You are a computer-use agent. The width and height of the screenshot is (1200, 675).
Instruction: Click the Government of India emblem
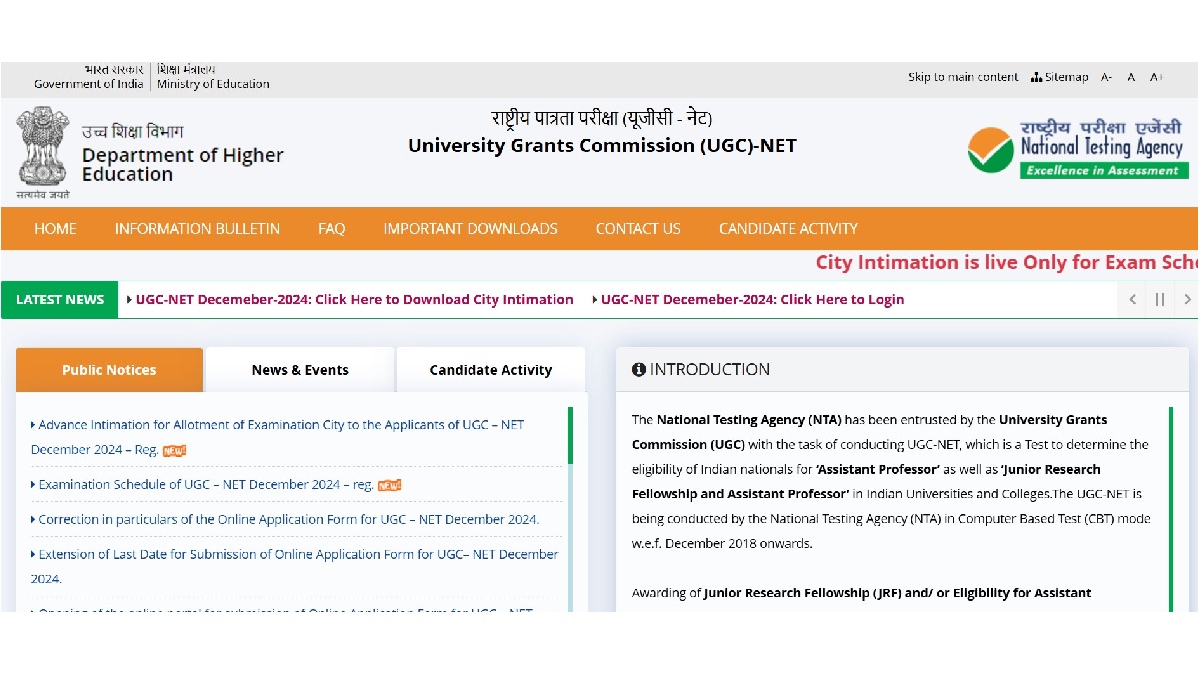coord(42,152)
